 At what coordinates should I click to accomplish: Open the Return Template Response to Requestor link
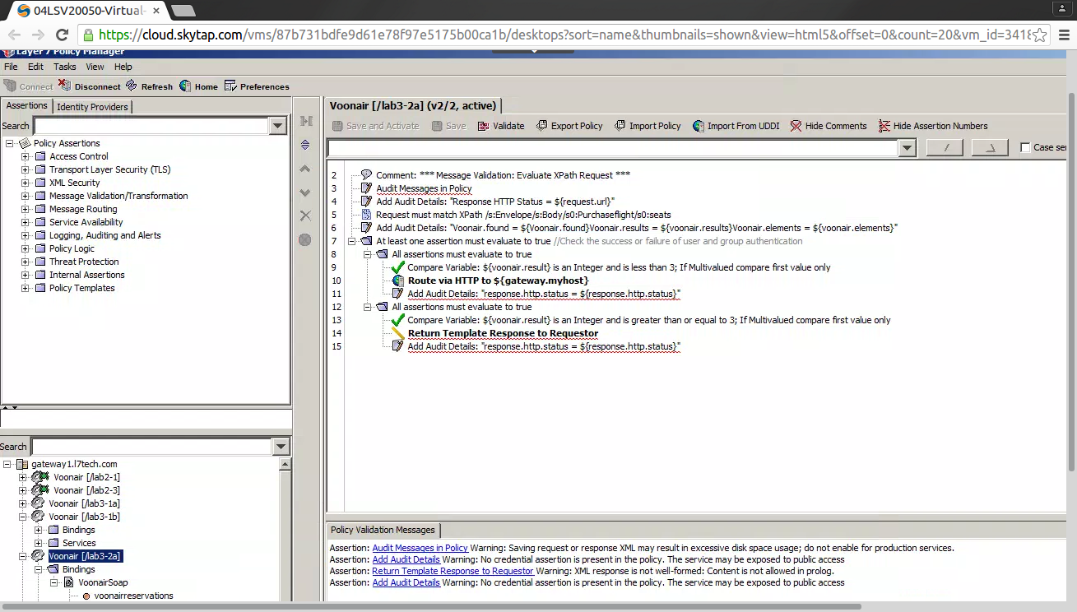tap(453, 571)
